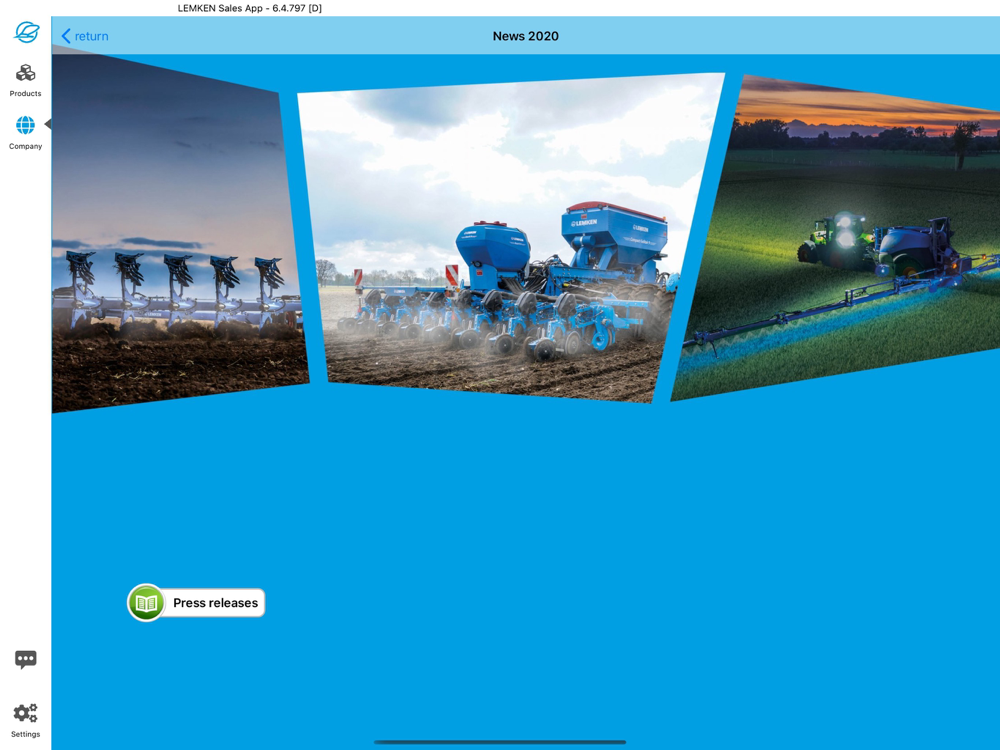1000x750 pixels.
Task: Open the chat speech-bubble icon
Action: pyautogui.click(x=26, y=659)
